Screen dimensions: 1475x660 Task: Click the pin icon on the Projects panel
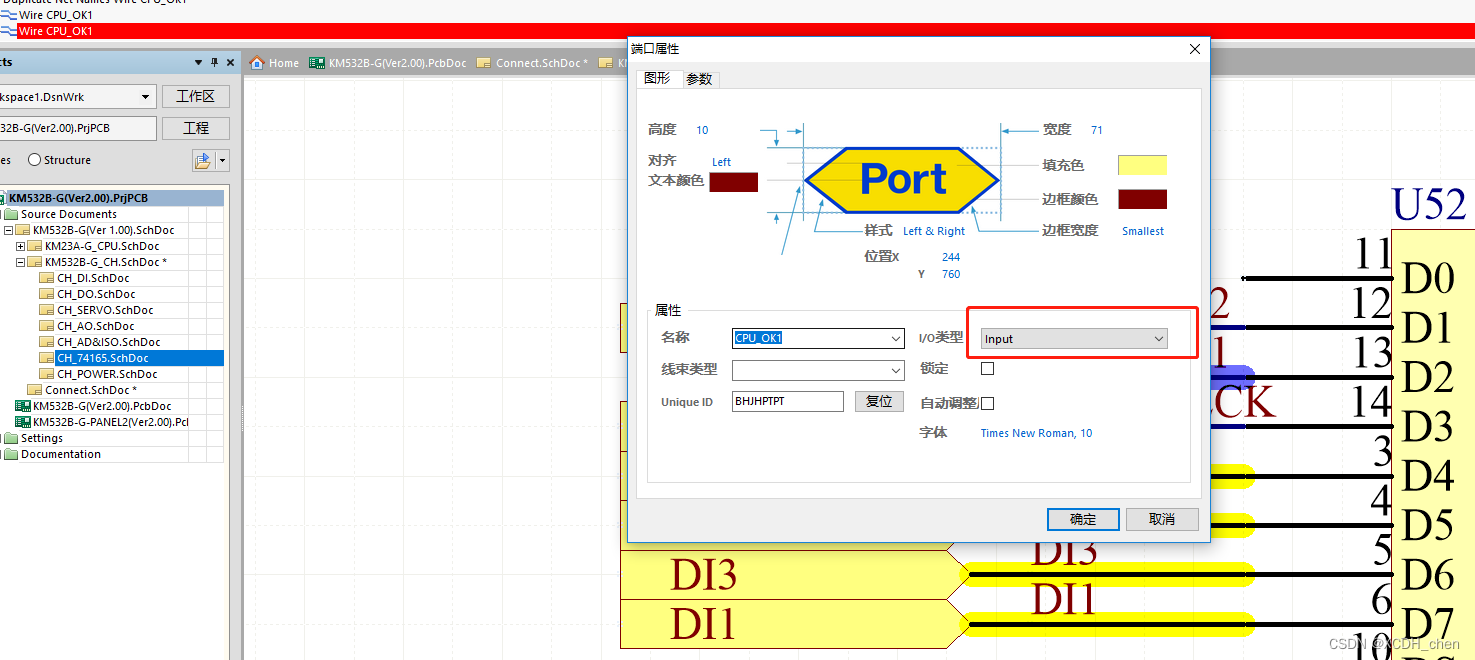(x=212, y=61)
